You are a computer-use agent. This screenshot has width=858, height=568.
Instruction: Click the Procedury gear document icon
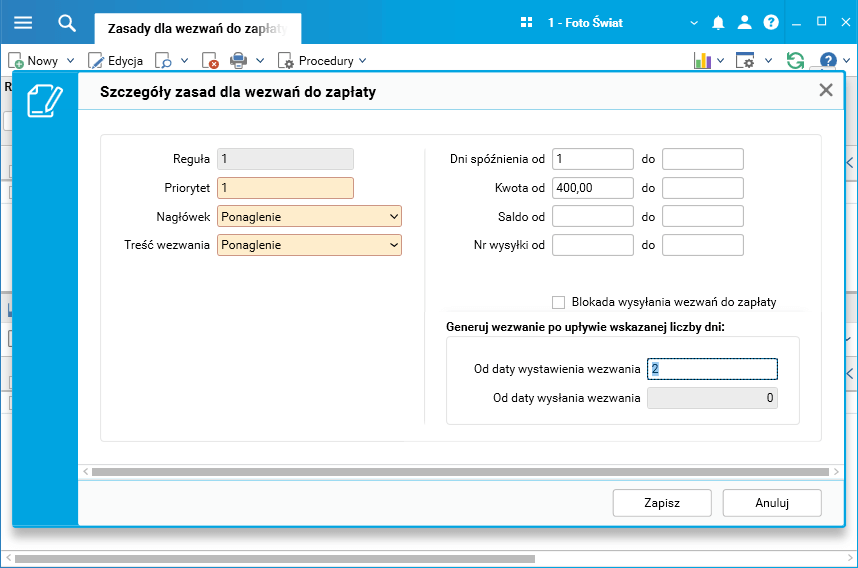tap(286, 61)
